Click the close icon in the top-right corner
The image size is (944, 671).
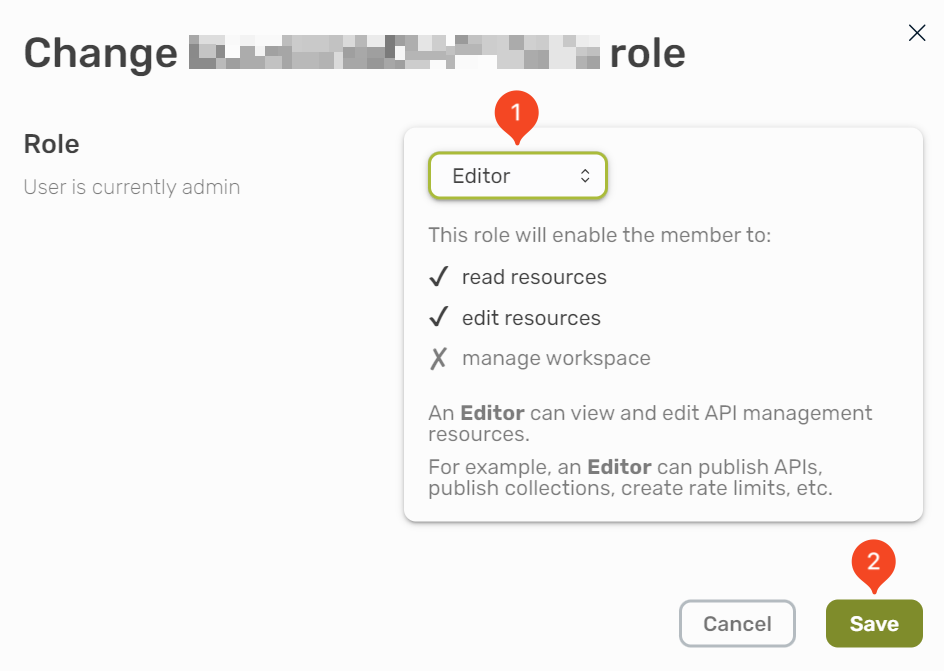917,32
